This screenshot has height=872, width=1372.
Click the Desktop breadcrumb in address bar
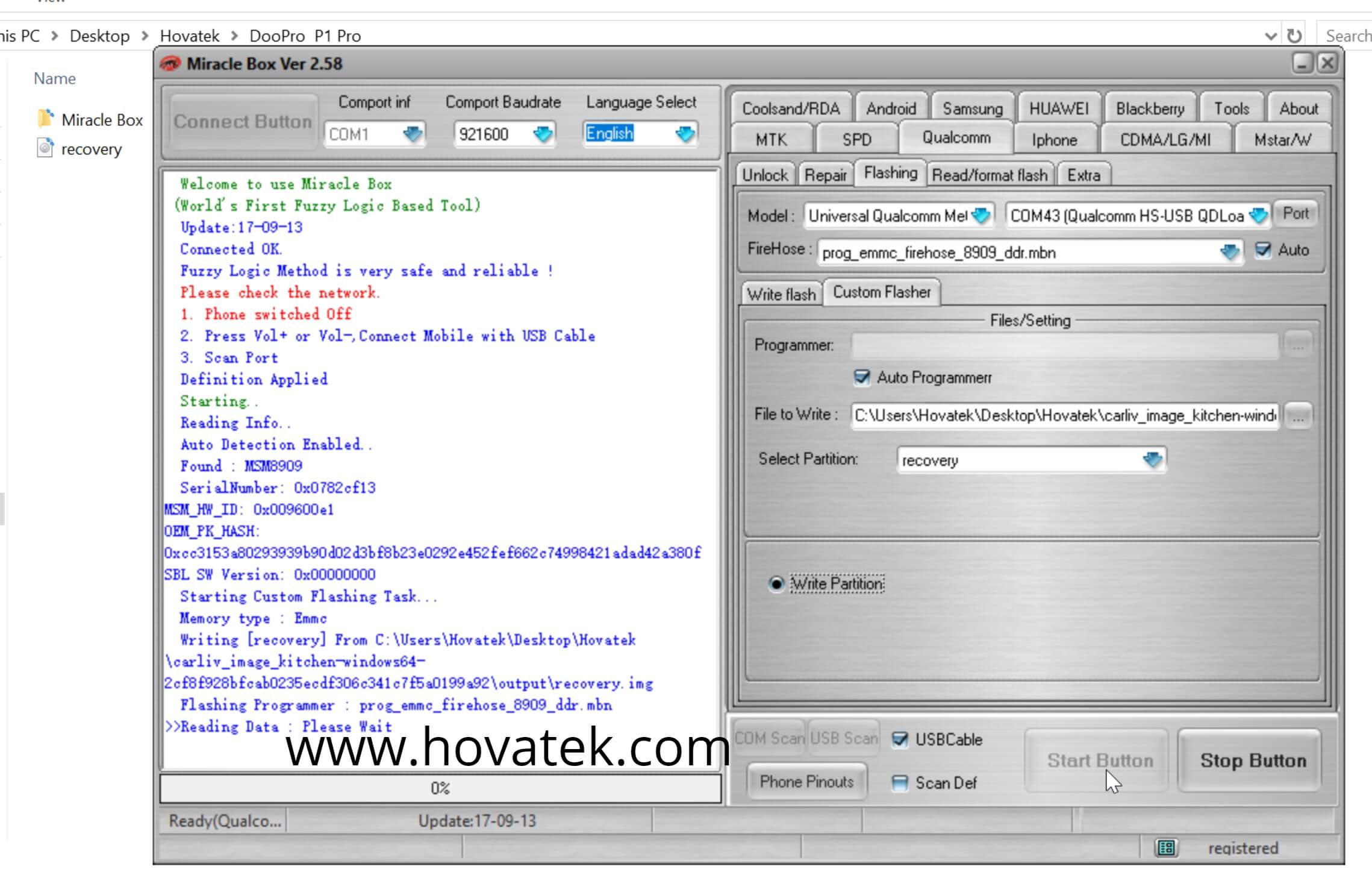99,36
